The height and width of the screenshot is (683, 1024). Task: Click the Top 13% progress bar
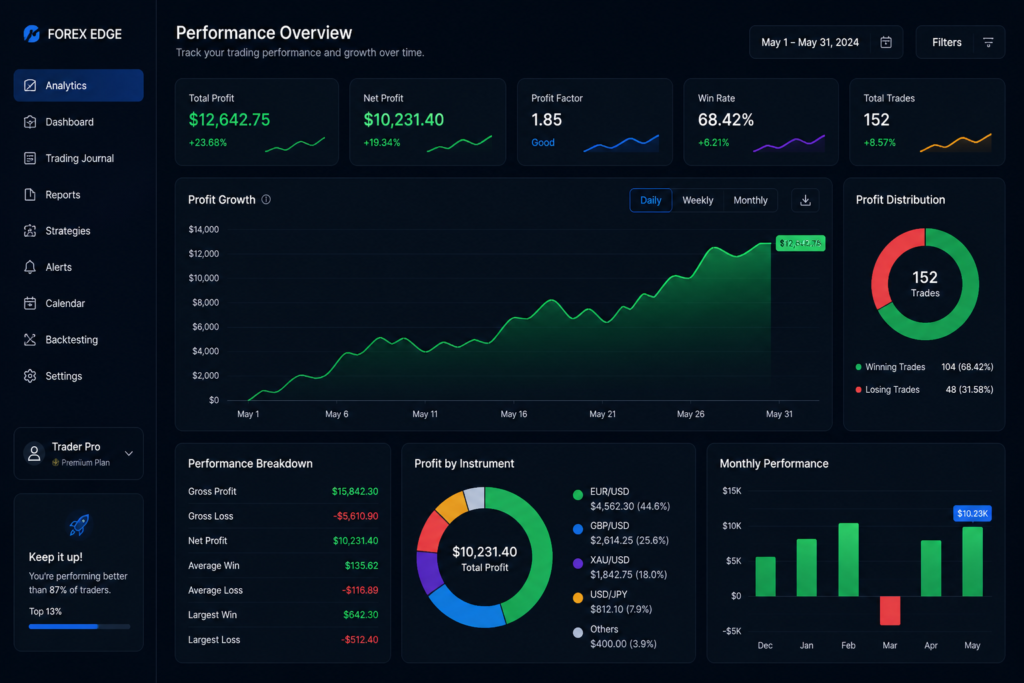coord(79,626)
